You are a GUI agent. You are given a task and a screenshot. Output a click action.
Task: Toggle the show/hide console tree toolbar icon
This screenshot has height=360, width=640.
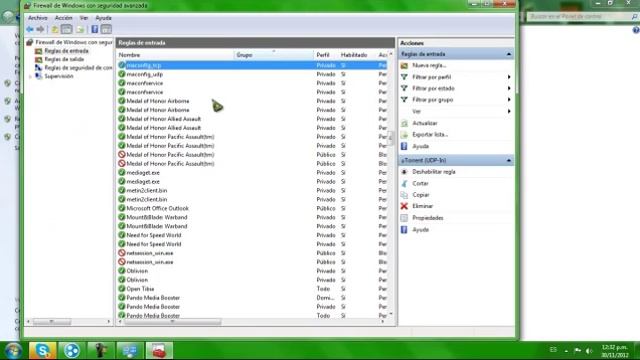click(x=66, y=29)
